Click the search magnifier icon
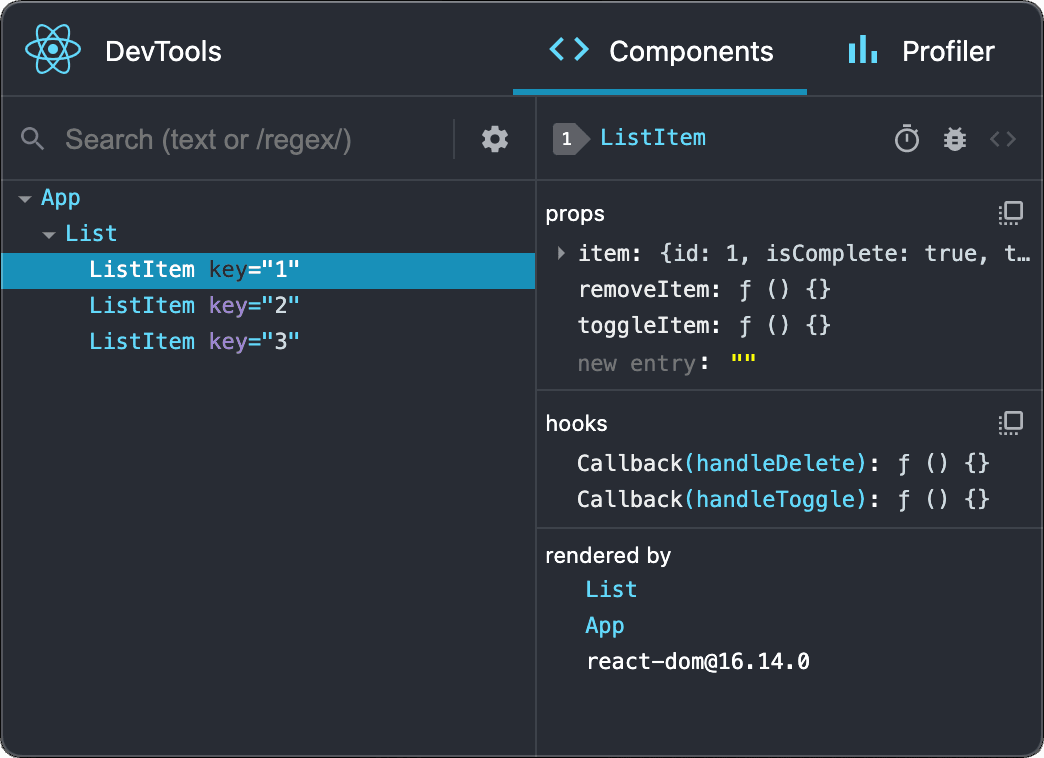 click(33, 139)
